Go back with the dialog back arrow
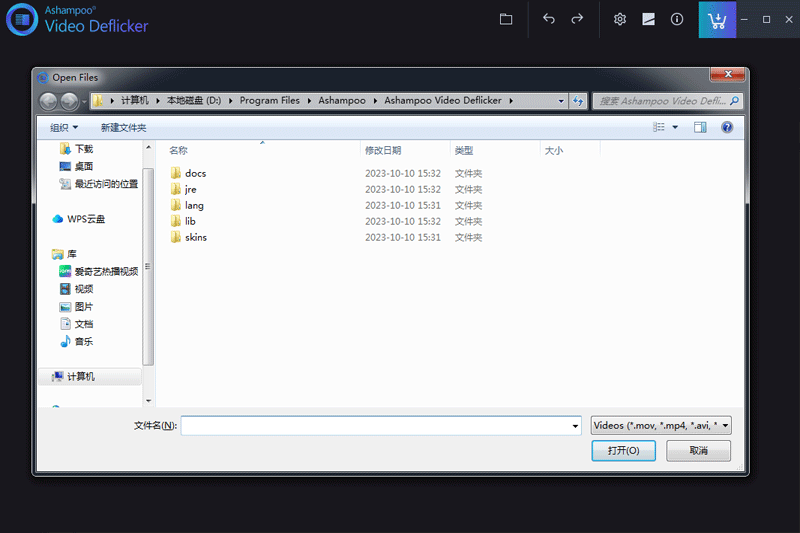Viewport: 800px width, 533px height. click(48, 101)
